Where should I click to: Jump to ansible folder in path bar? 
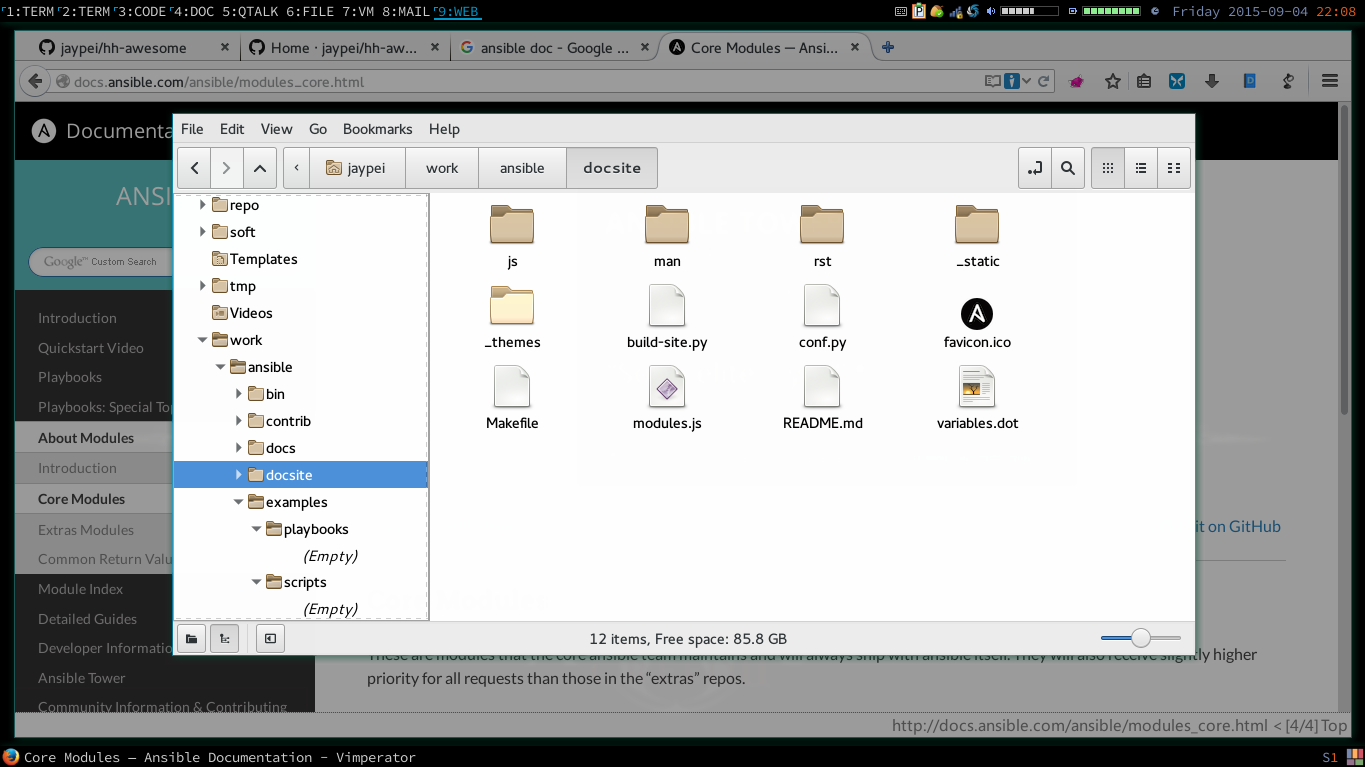coord(522,168)
